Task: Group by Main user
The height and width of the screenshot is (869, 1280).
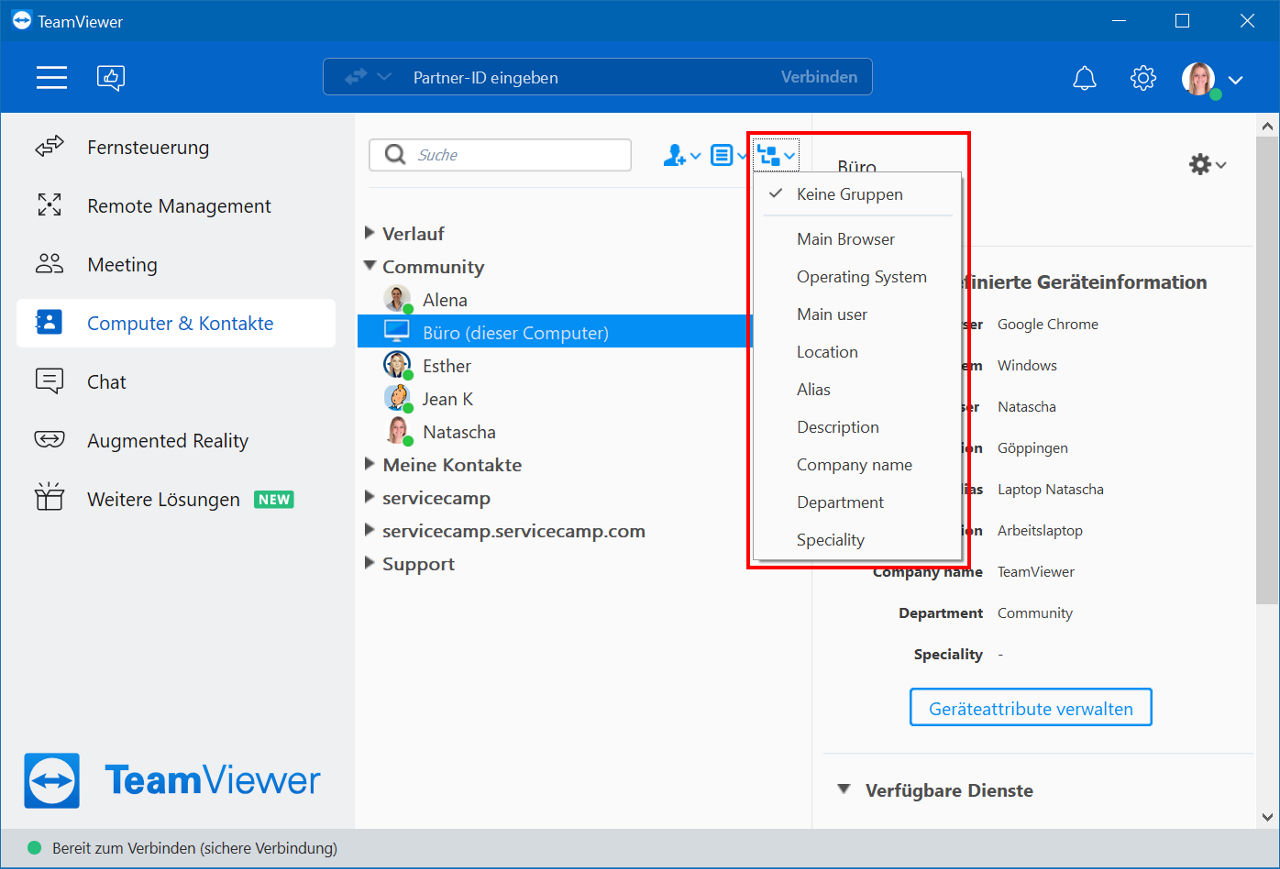Action: coord(857,314)
